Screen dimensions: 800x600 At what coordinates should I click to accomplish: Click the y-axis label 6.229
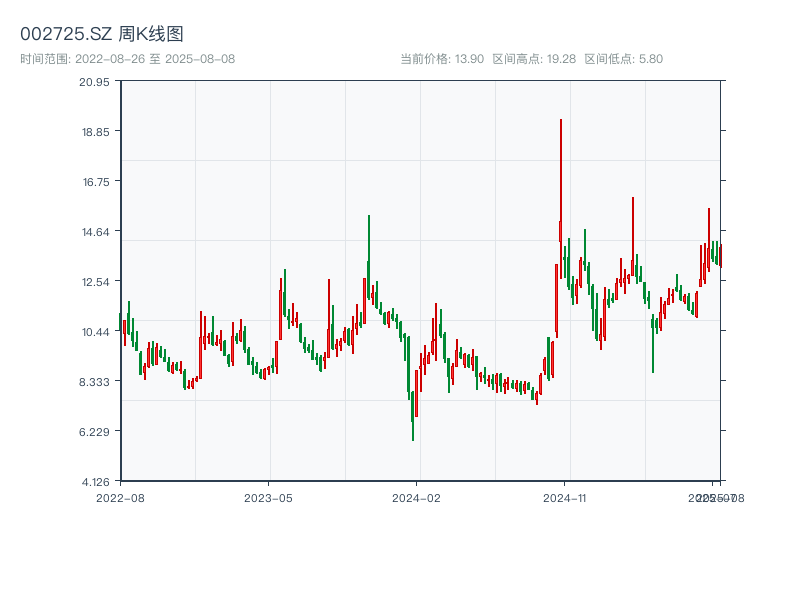[x=94, y=432]
